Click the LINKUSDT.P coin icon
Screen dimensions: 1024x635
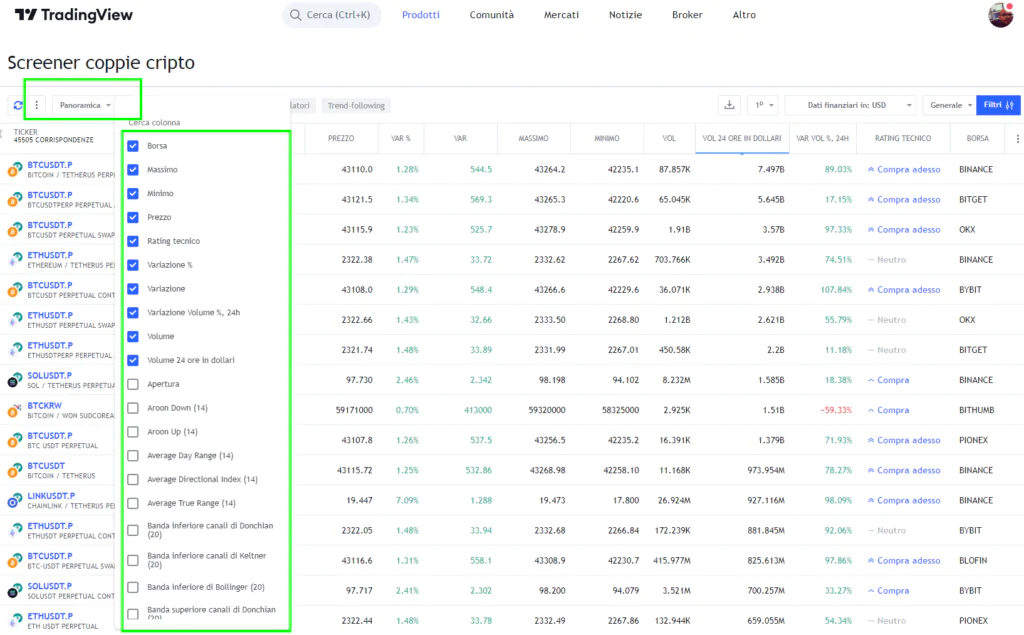click(x=14, y=500)
